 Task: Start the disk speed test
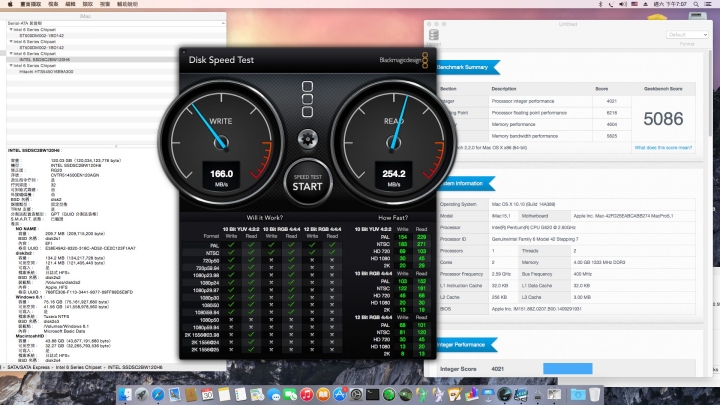pyautogui.click(x=308, y=183)
